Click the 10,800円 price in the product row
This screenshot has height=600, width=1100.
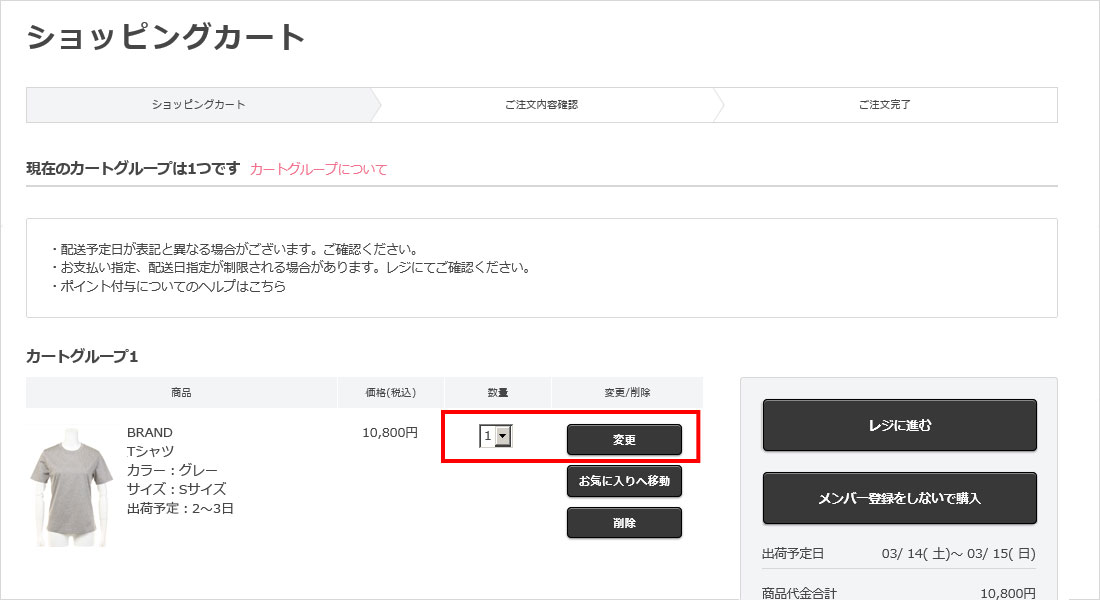click(x=390, y=433)
